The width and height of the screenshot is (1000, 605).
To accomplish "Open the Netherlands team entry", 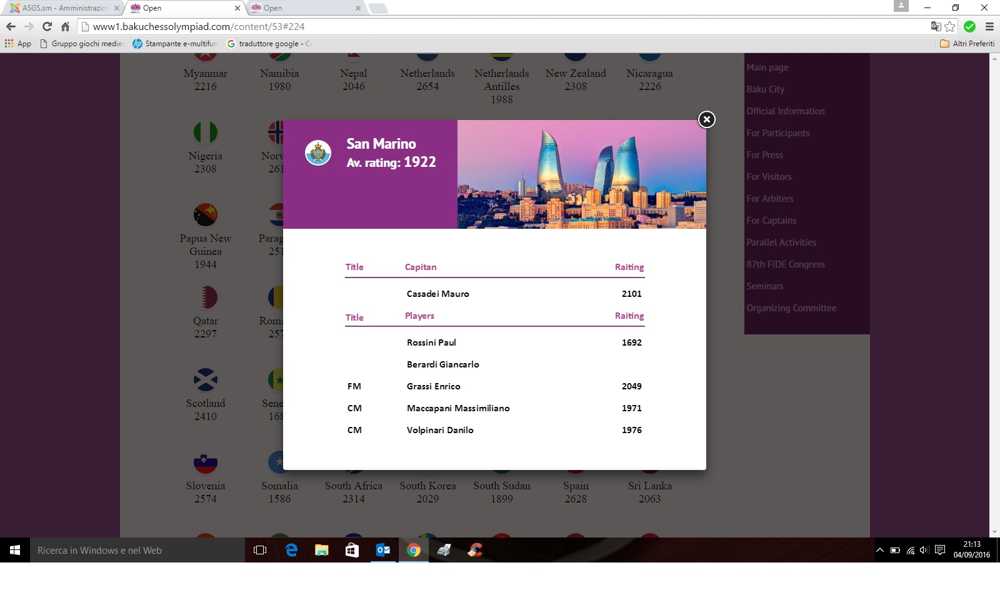I will tap(427, 73).
